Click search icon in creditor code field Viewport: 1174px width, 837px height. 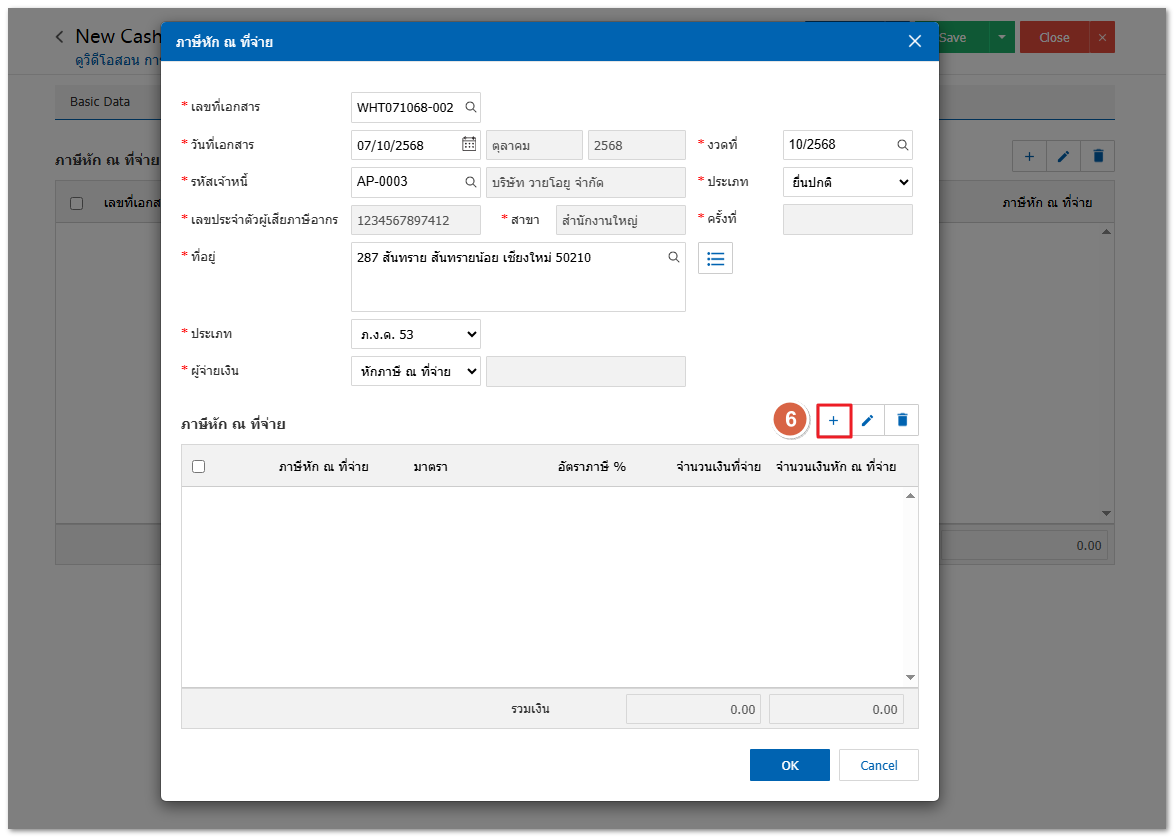click(470, 183)
